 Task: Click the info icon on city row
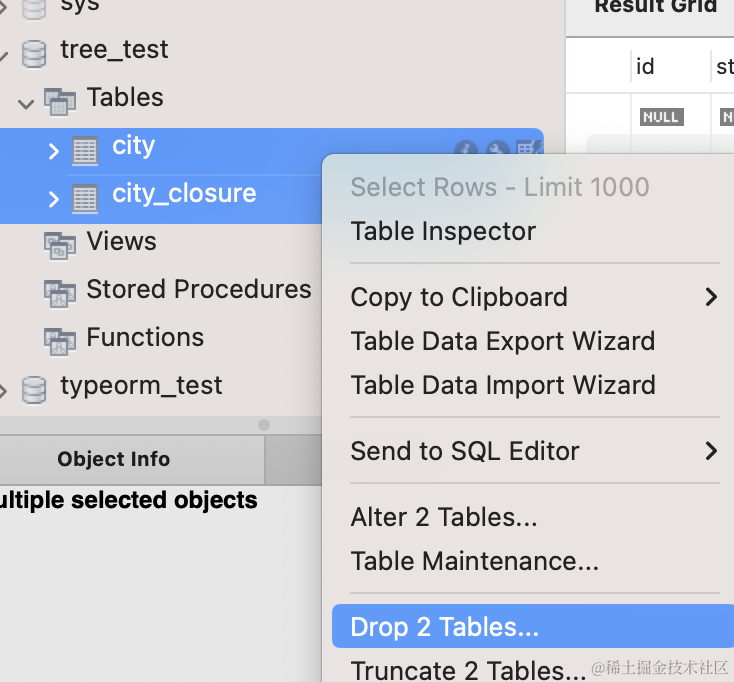(465, 150)
